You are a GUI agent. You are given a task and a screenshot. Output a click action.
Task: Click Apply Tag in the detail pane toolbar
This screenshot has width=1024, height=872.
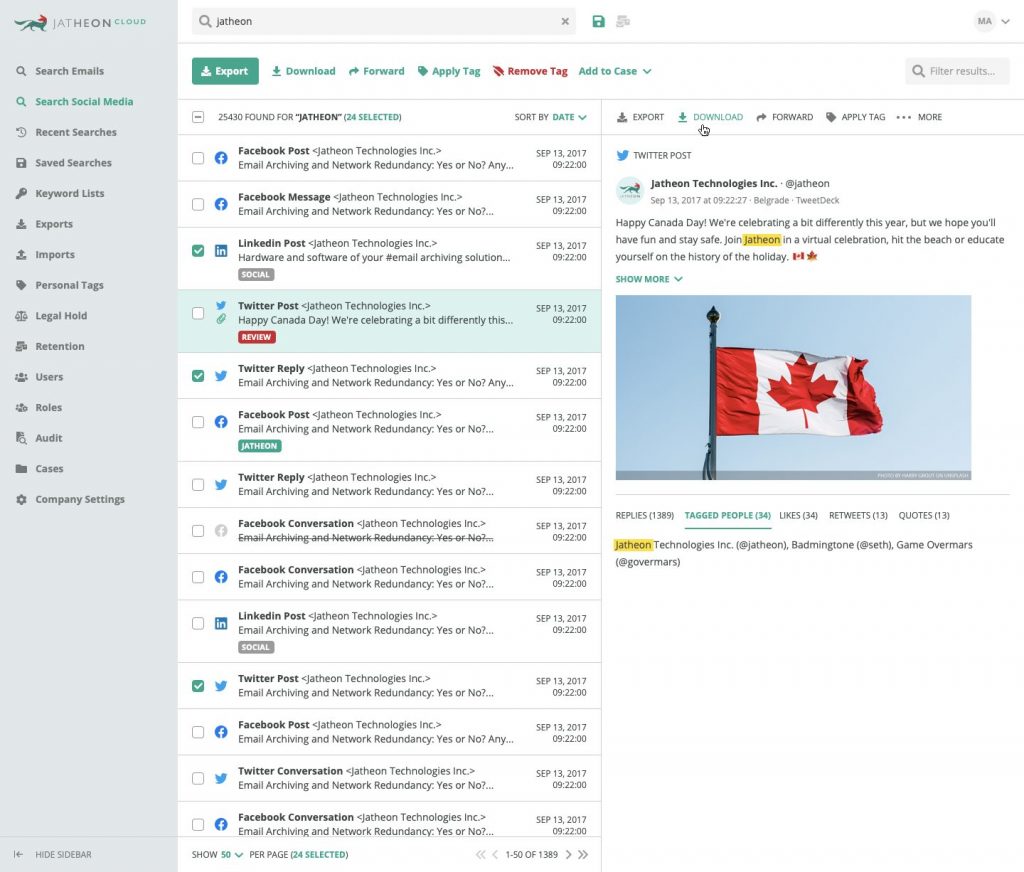coord(856,118)
